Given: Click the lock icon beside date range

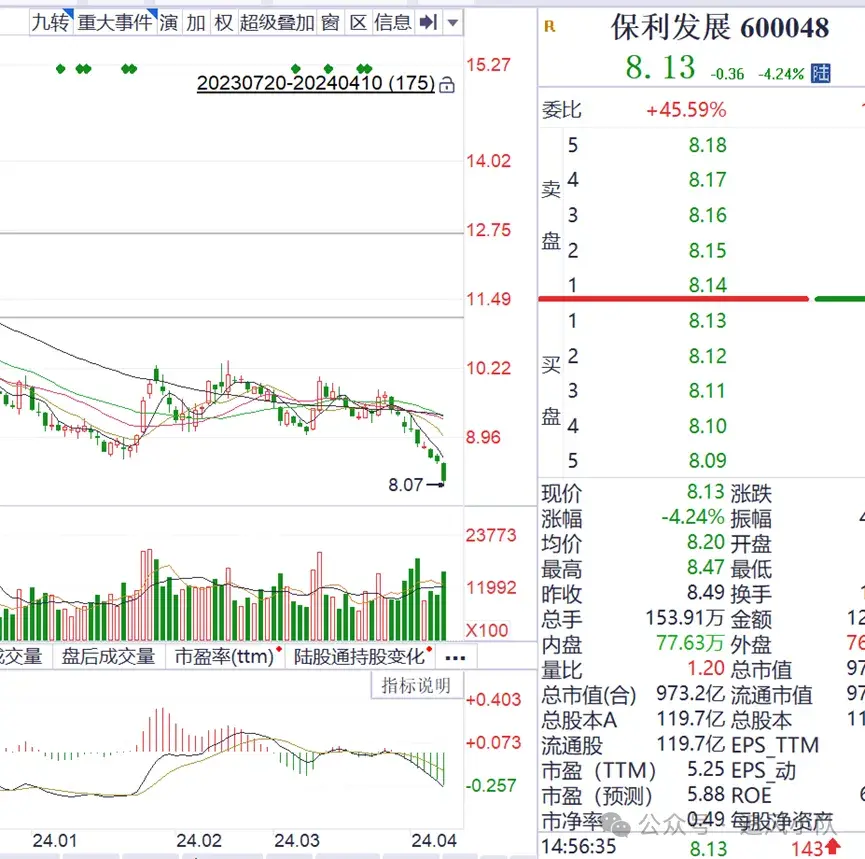Looking at the screenshot, I should pyautogui.click(x=447, y=85).
